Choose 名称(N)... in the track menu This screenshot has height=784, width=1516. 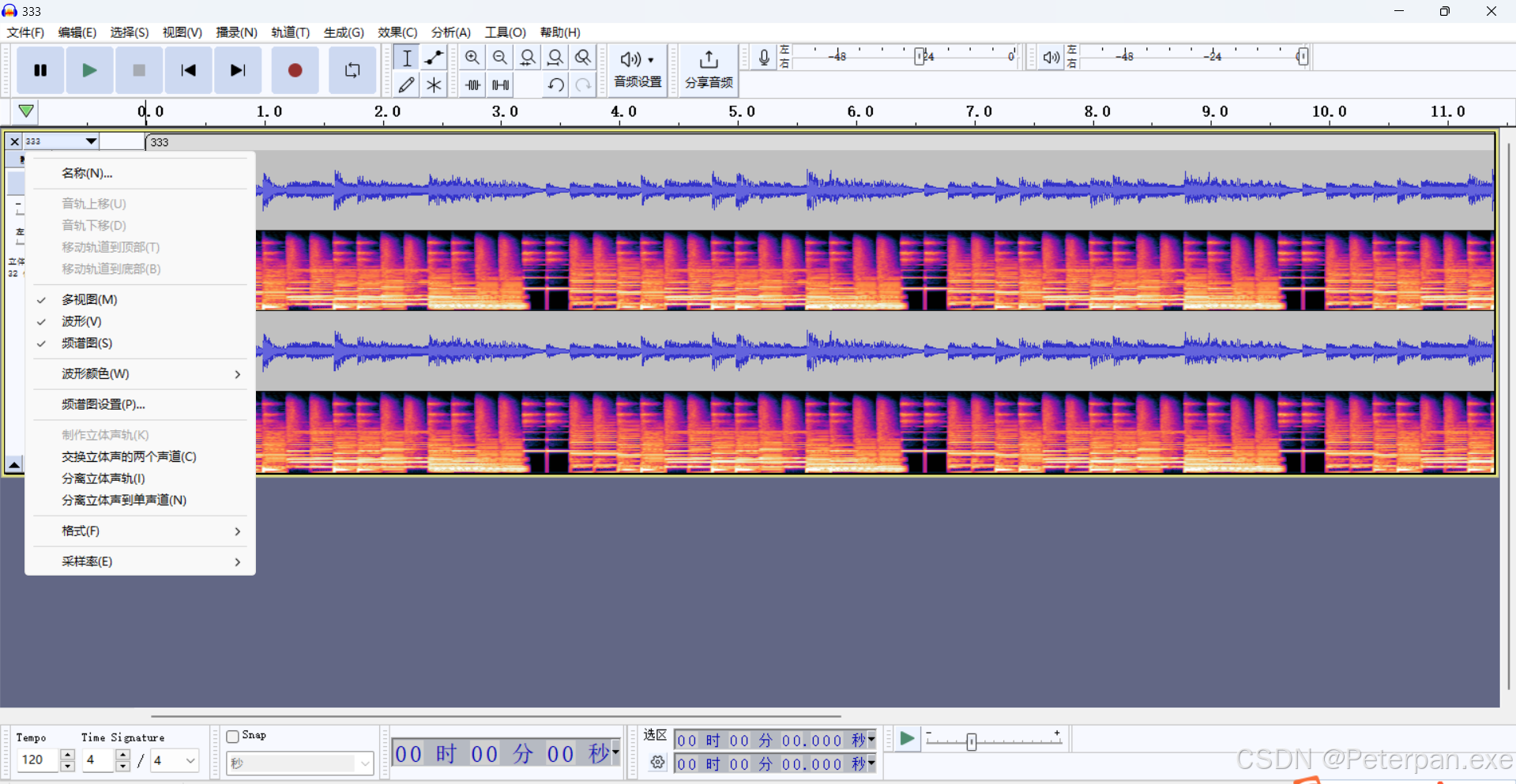tap(140, 173)
